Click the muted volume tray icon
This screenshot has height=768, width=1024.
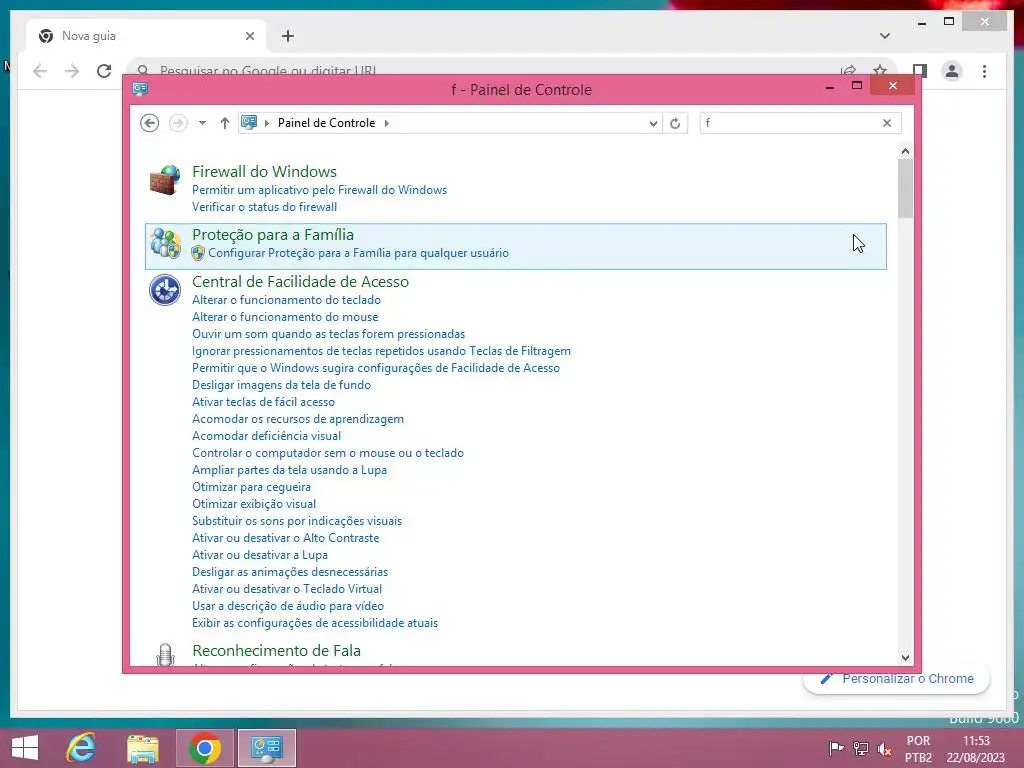[x=884, y=748]
